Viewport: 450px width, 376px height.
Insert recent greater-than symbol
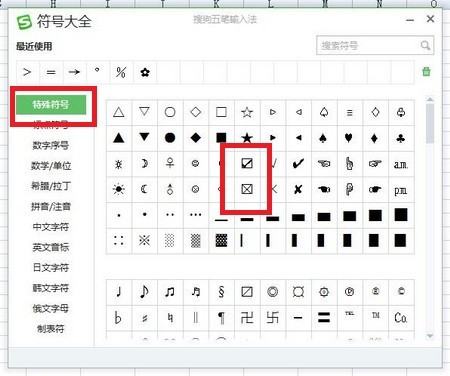28,72
